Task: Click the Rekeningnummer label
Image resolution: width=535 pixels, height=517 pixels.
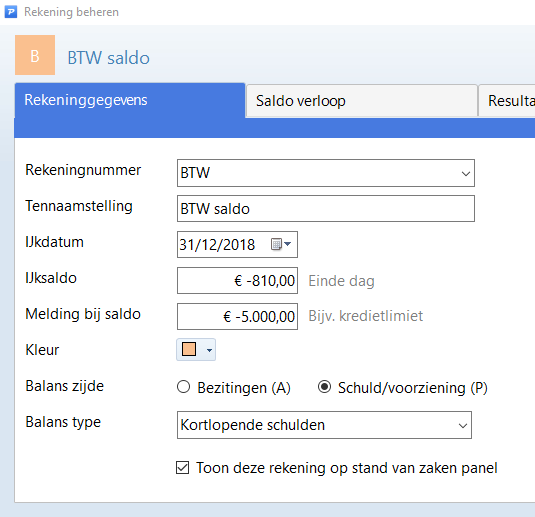Action: pos(83,170)
